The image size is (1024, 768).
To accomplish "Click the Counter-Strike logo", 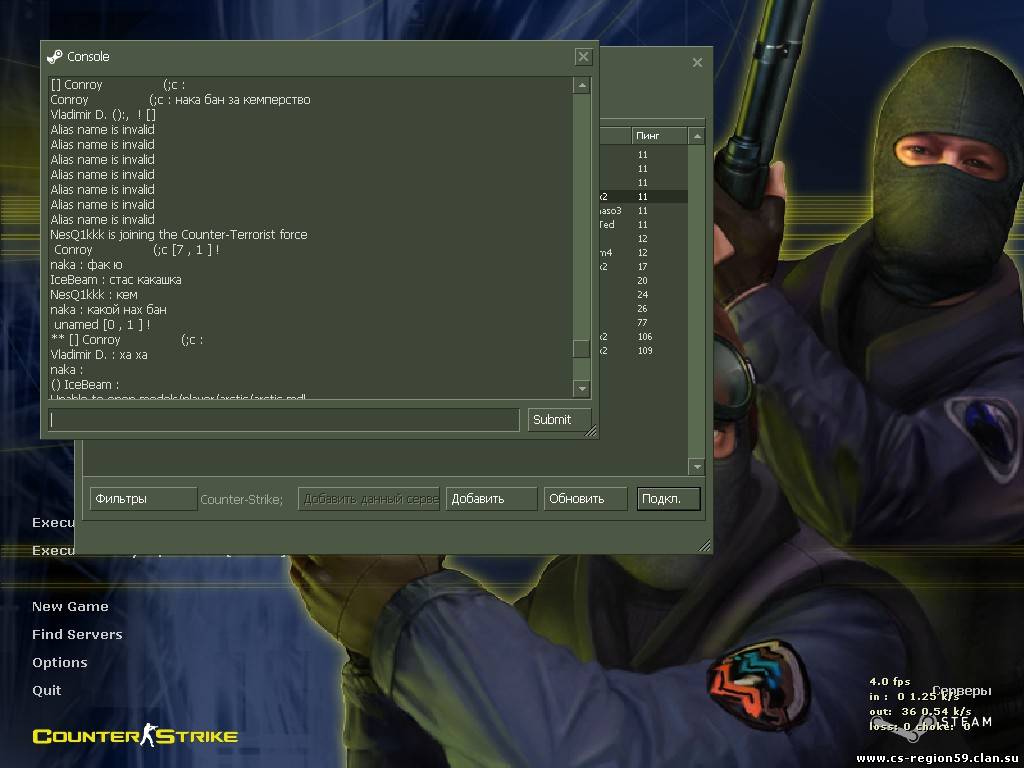I will point(135,736).
